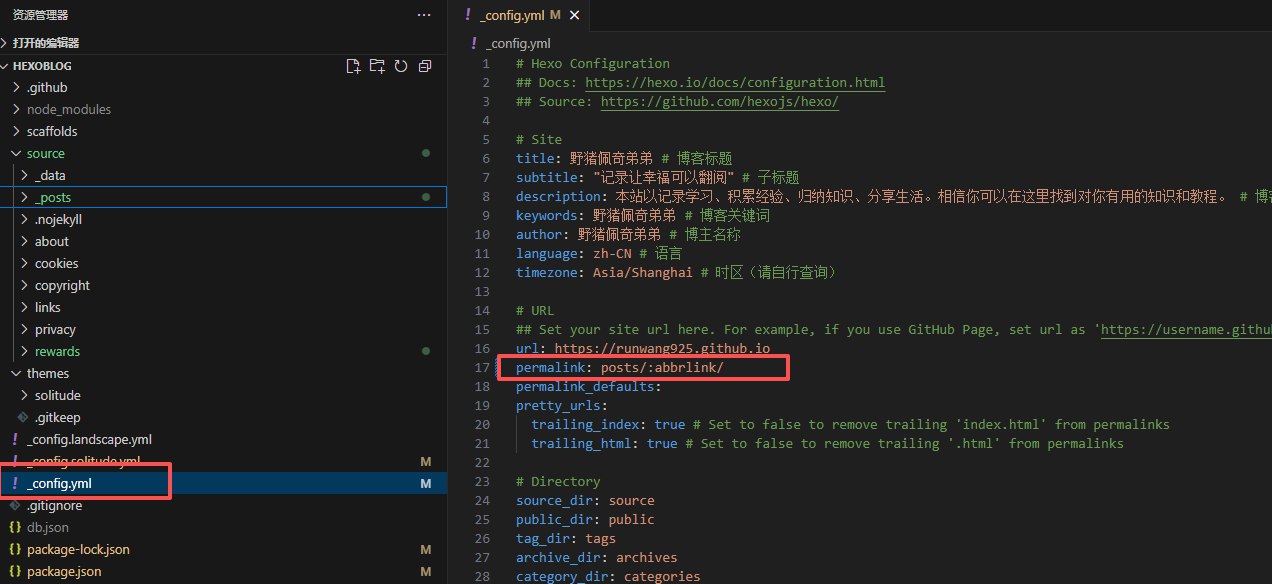Image resolution: width=1272 pixels, height=584 pixels.
Task: Click the _config.yml breadcrumb item
Action: click(517, 43)
